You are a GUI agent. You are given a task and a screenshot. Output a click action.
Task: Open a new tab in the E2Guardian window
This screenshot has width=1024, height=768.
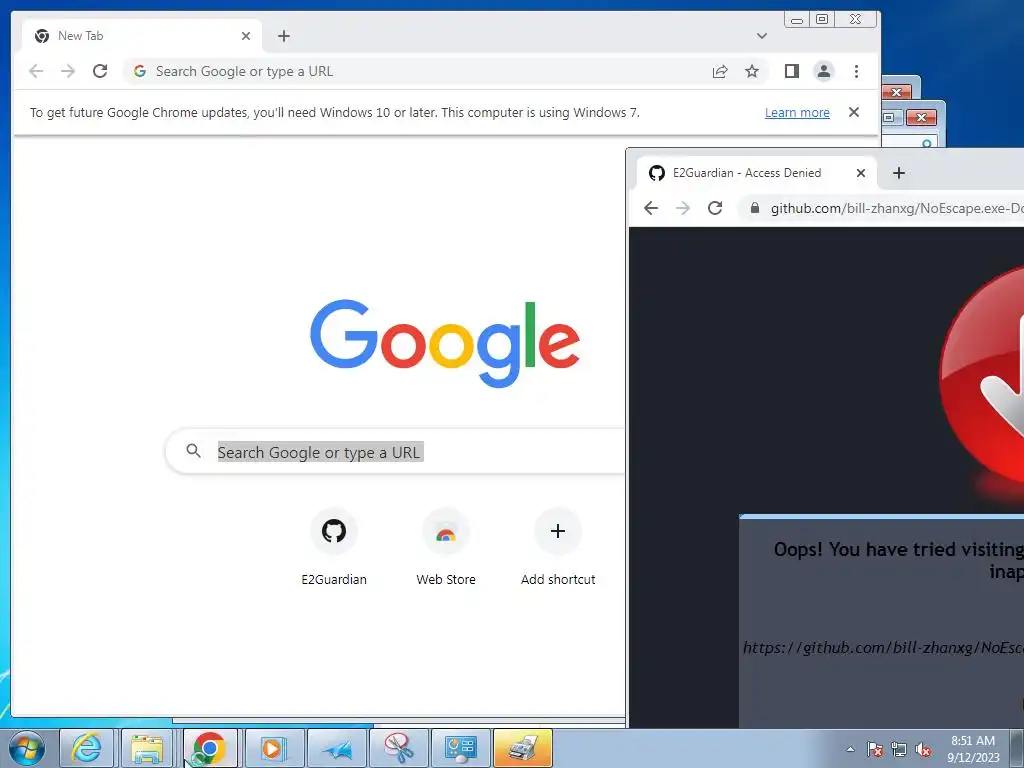pyautogui.click(x=899, y=173)
